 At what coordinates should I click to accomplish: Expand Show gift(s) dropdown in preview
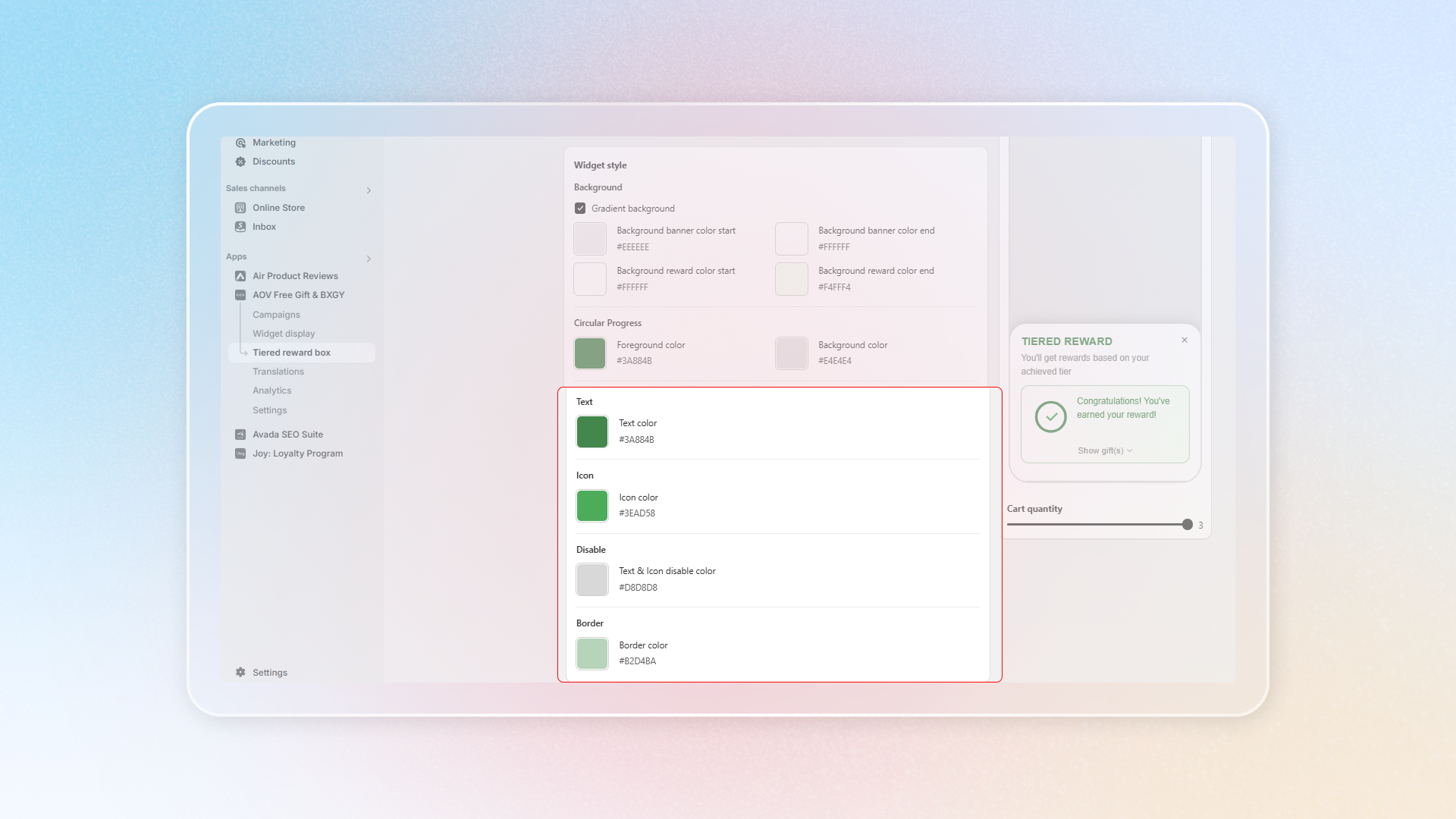(1105, 450)
